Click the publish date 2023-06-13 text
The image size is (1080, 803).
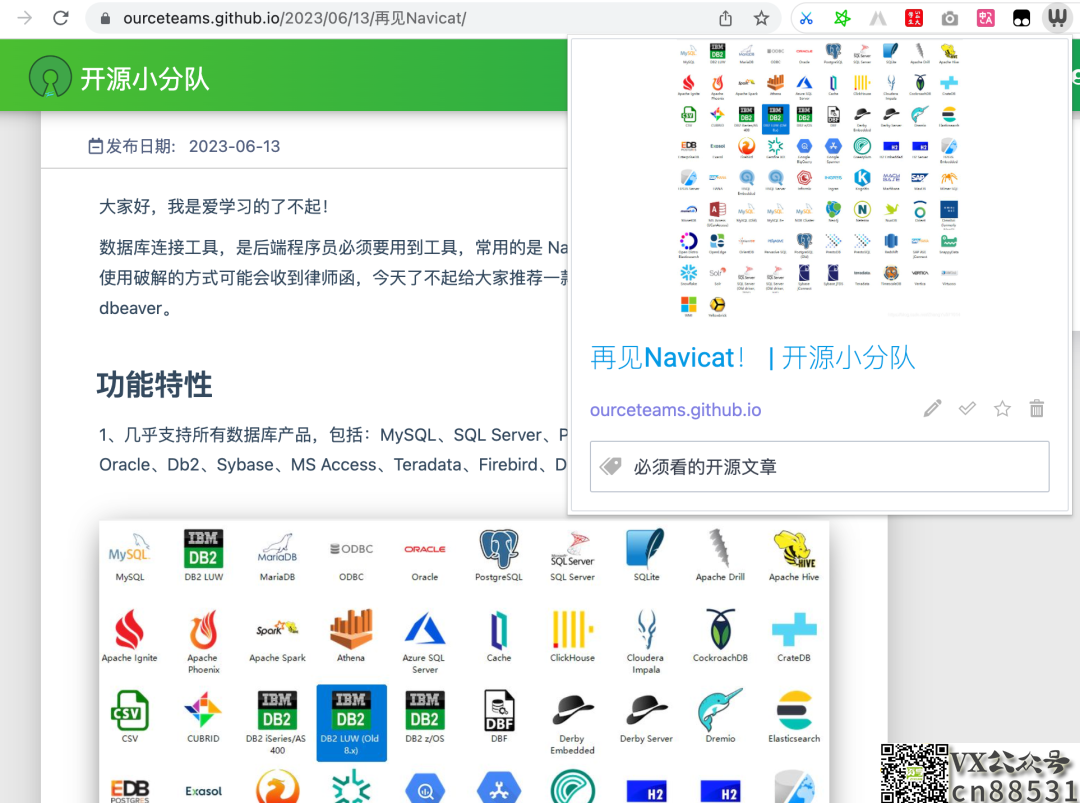234,146
